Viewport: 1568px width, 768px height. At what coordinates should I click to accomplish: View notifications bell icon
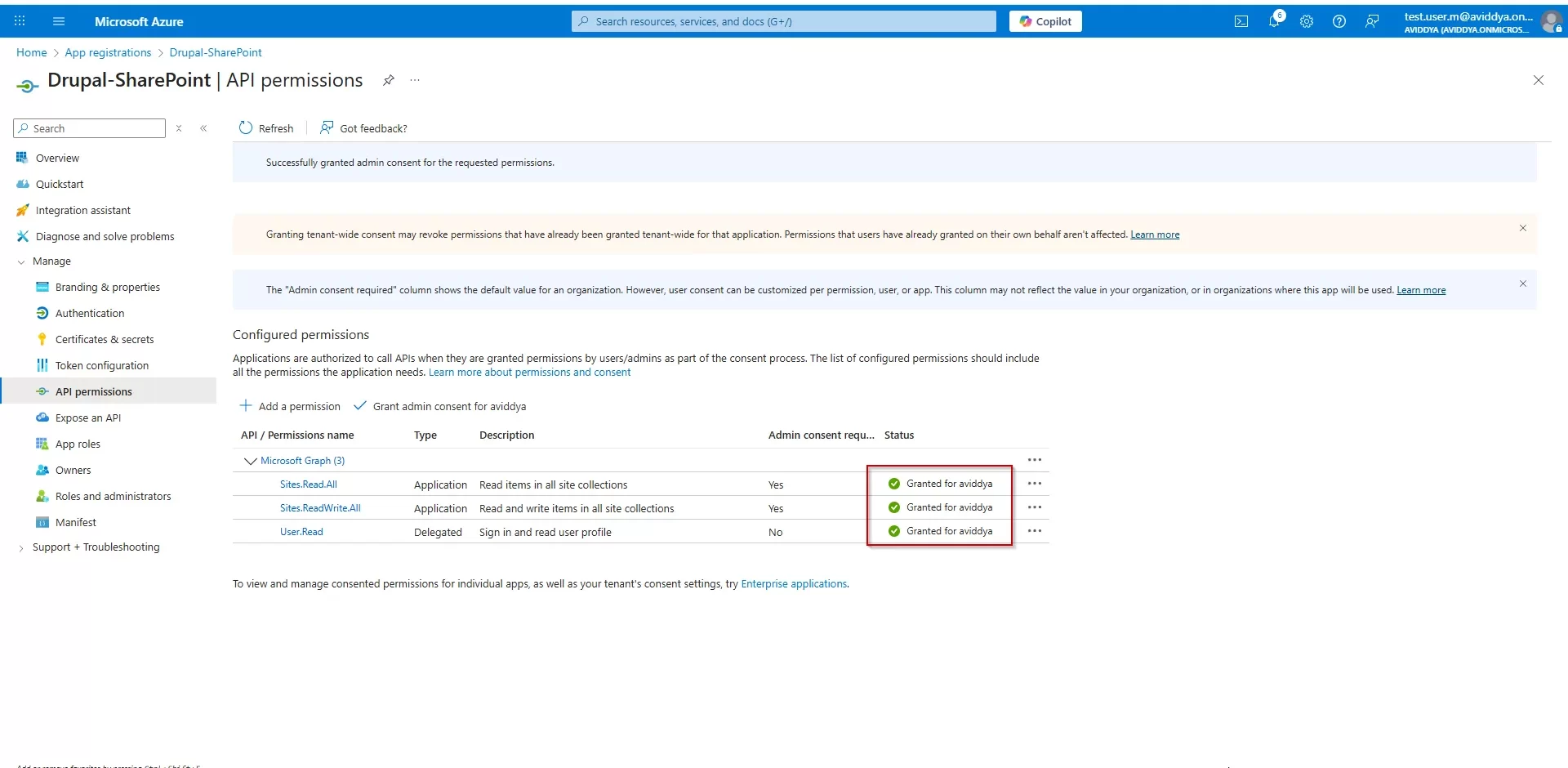click(1274, 21)
